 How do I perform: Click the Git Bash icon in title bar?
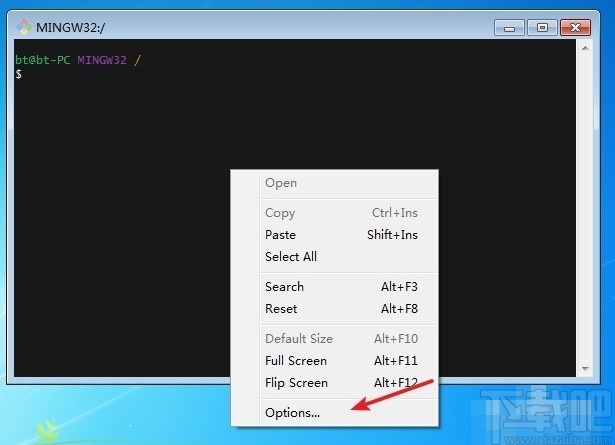click(x=24, y=27)
